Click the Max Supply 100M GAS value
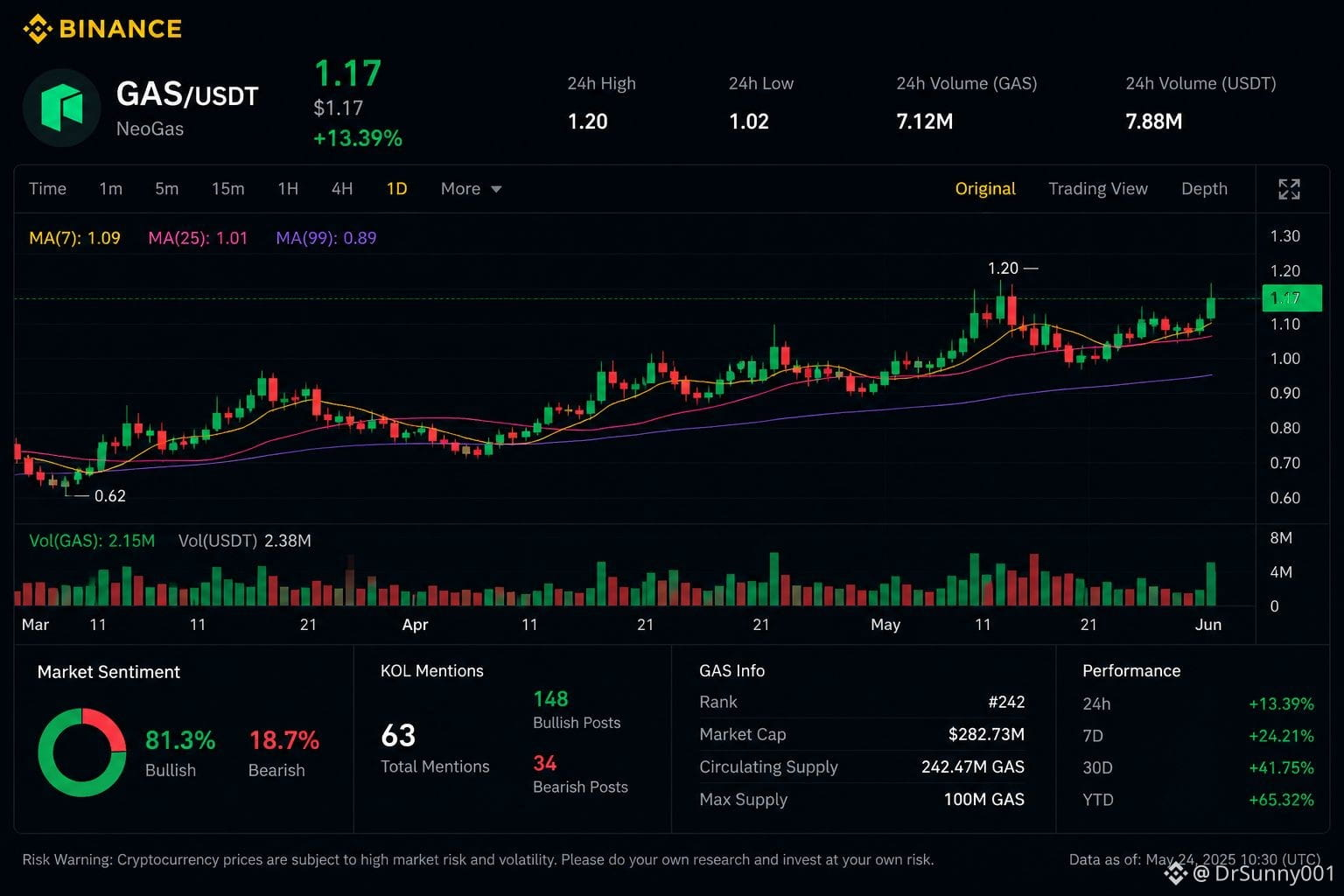 click(984, 799)
